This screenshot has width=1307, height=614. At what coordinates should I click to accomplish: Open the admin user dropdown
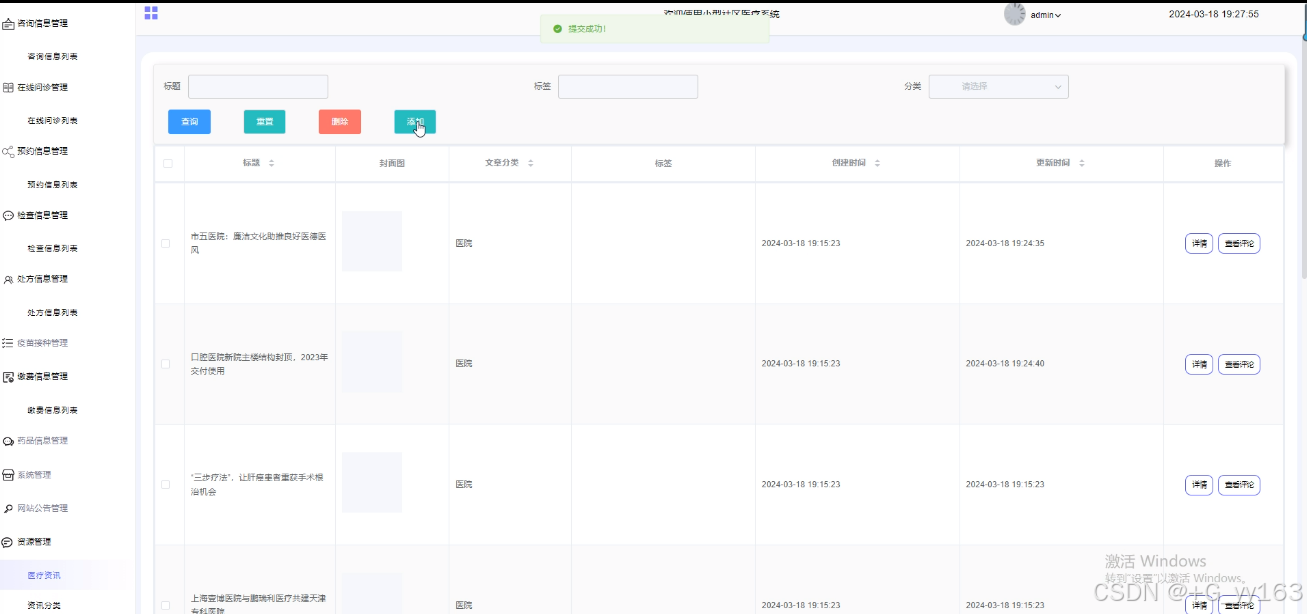[x=1045, y=15]
